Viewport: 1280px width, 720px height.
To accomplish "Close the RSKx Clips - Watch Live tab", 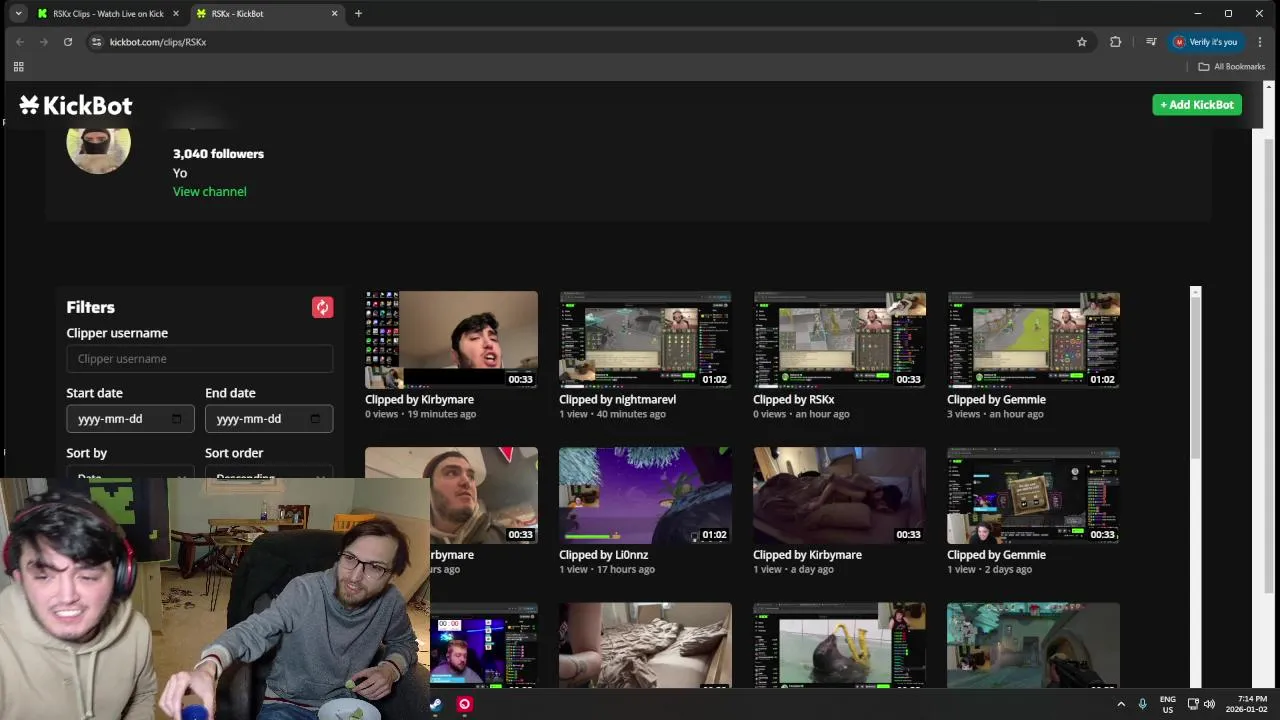I will (x=176, y=14).
